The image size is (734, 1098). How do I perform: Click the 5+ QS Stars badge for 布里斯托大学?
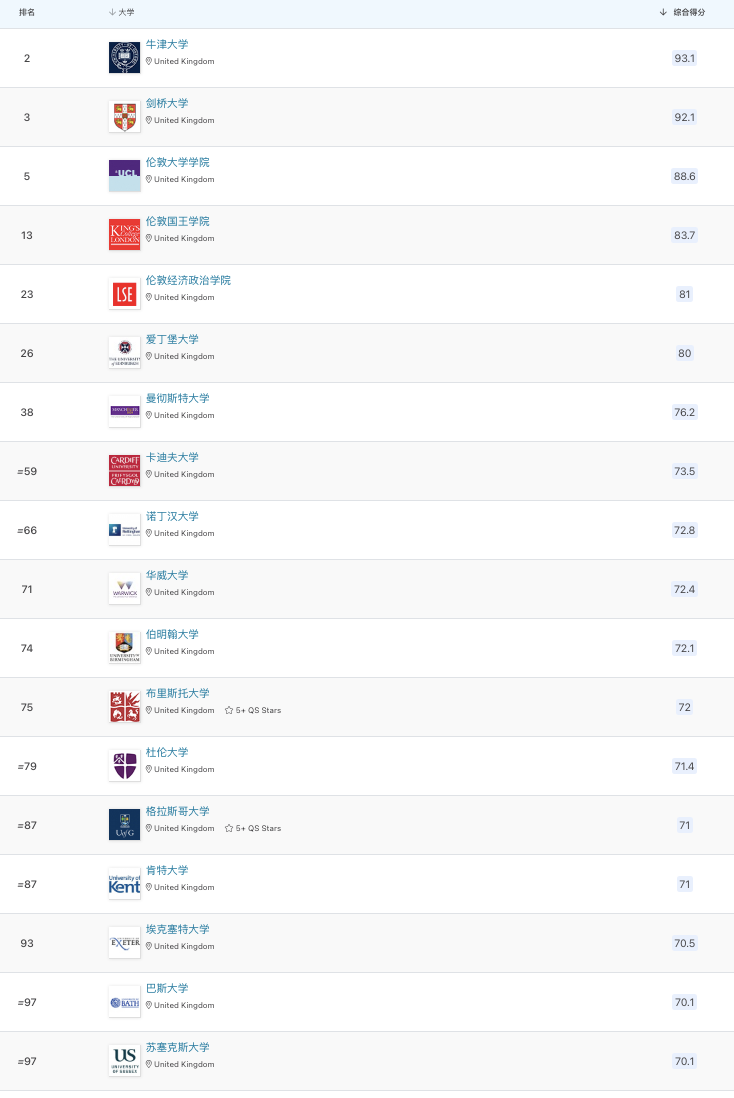click(x=253, y=710)
